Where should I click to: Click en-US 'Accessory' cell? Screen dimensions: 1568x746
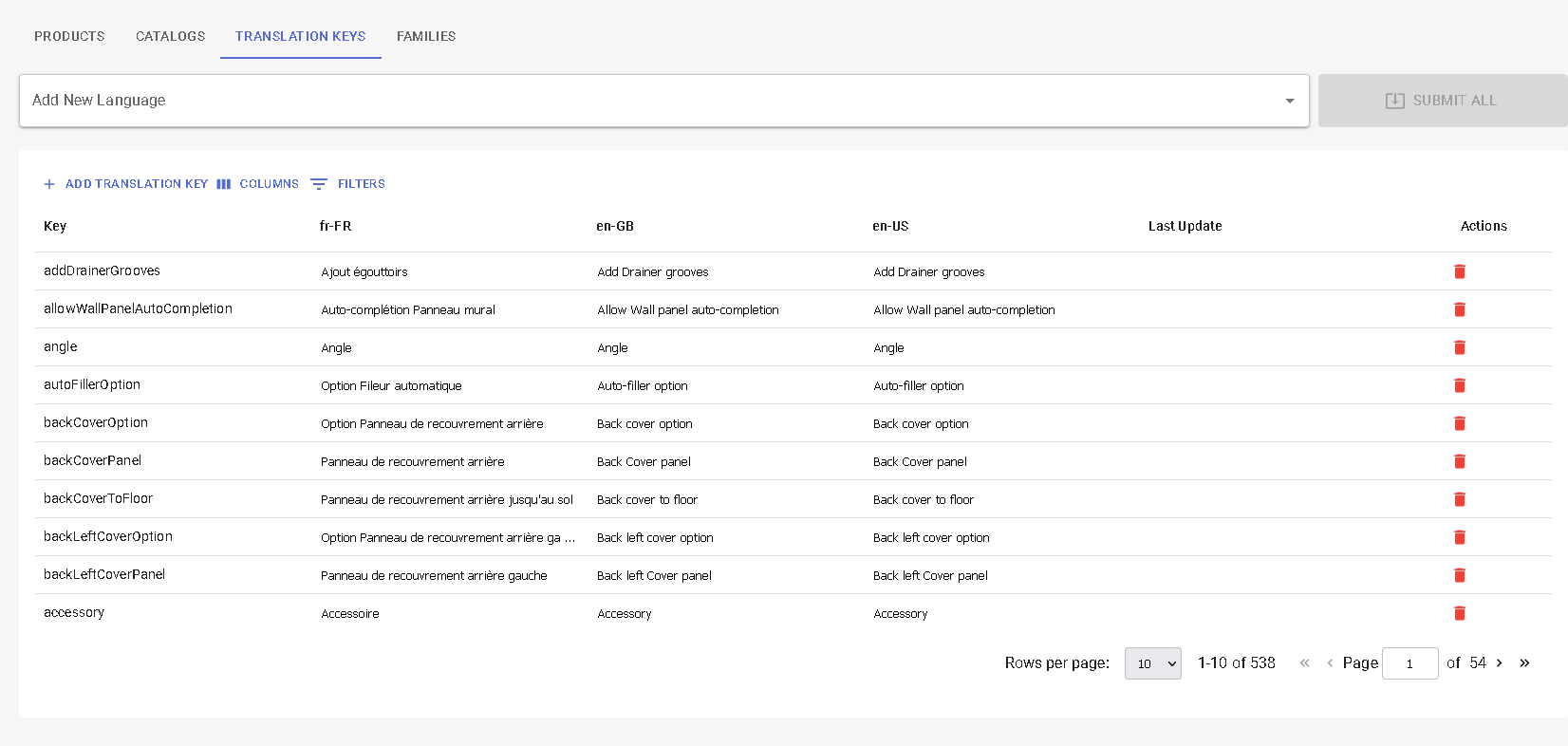tap(901, 614)
